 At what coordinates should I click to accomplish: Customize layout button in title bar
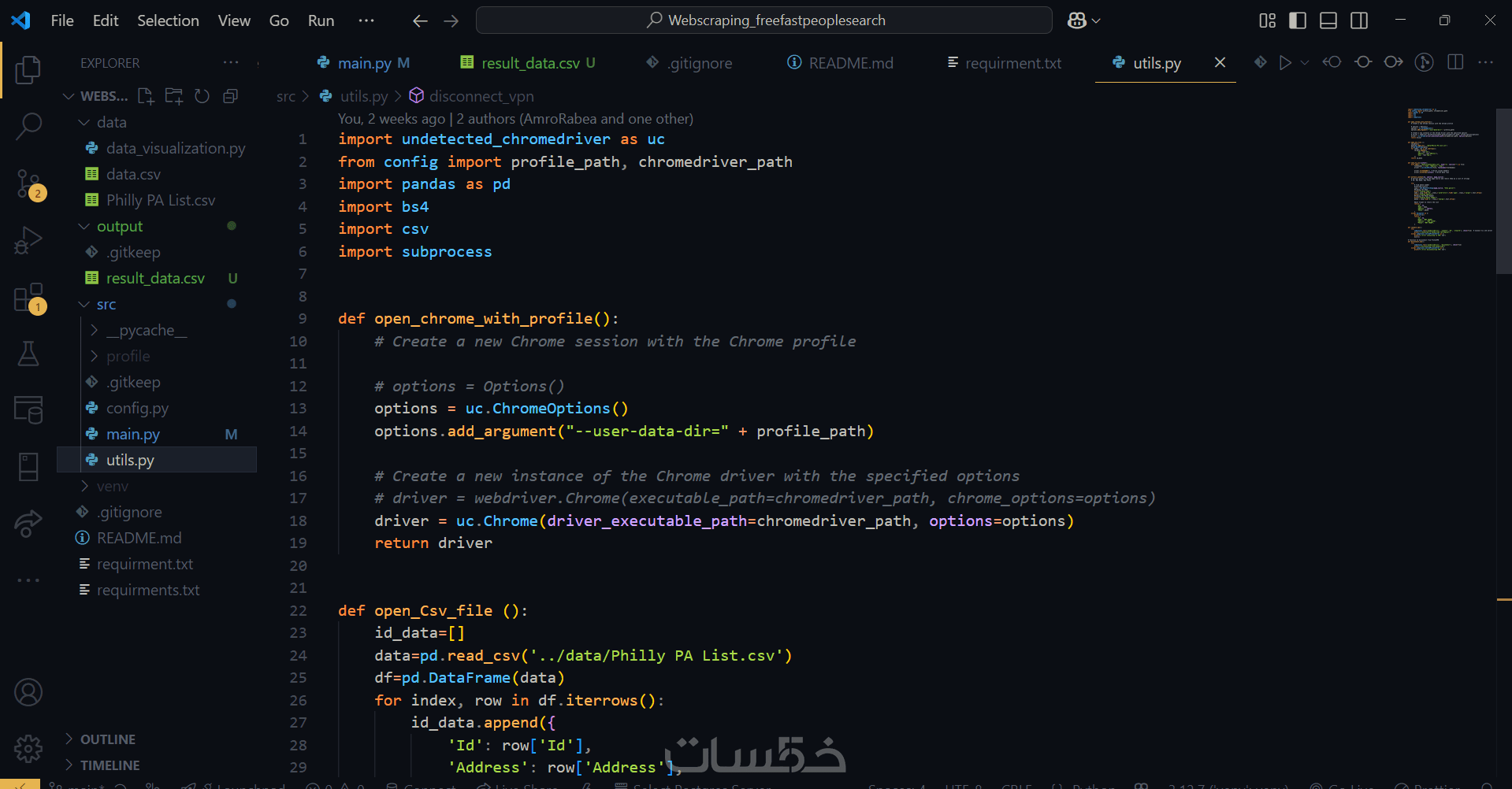pyautogui.click(x=1267, y=20)
